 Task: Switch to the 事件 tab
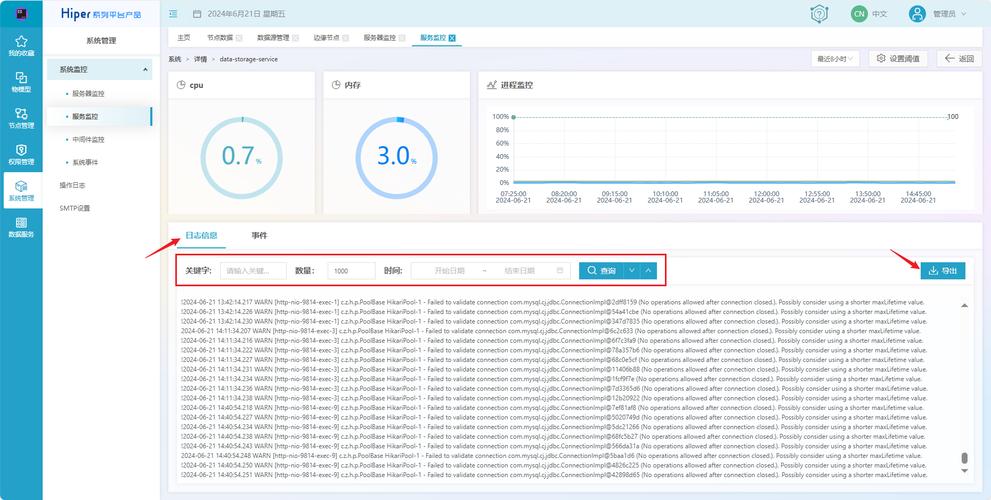(259, 235)
